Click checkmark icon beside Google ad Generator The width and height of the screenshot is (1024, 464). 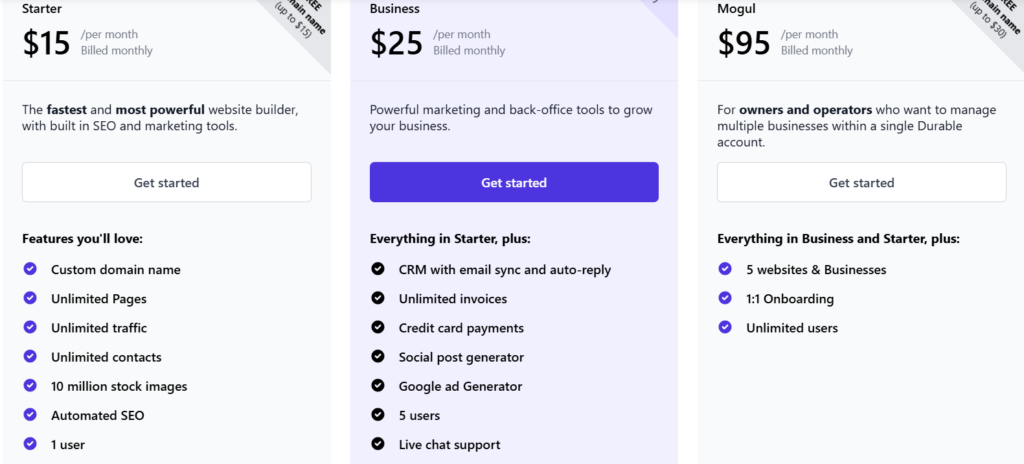(377, 386)
